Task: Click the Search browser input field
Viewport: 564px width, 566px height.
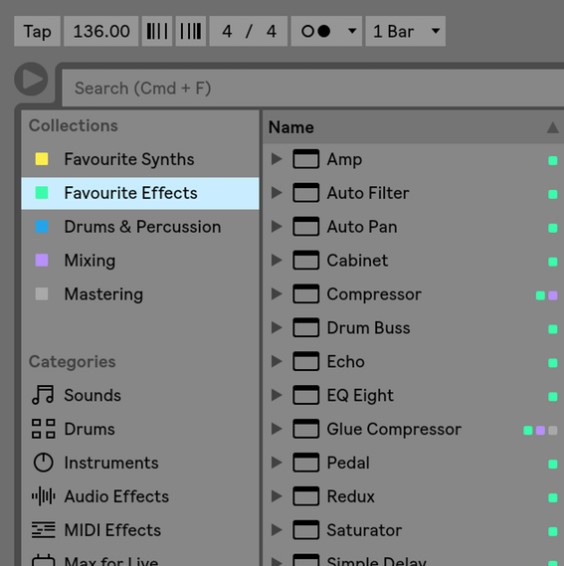Action: click(x=313, y=88)
